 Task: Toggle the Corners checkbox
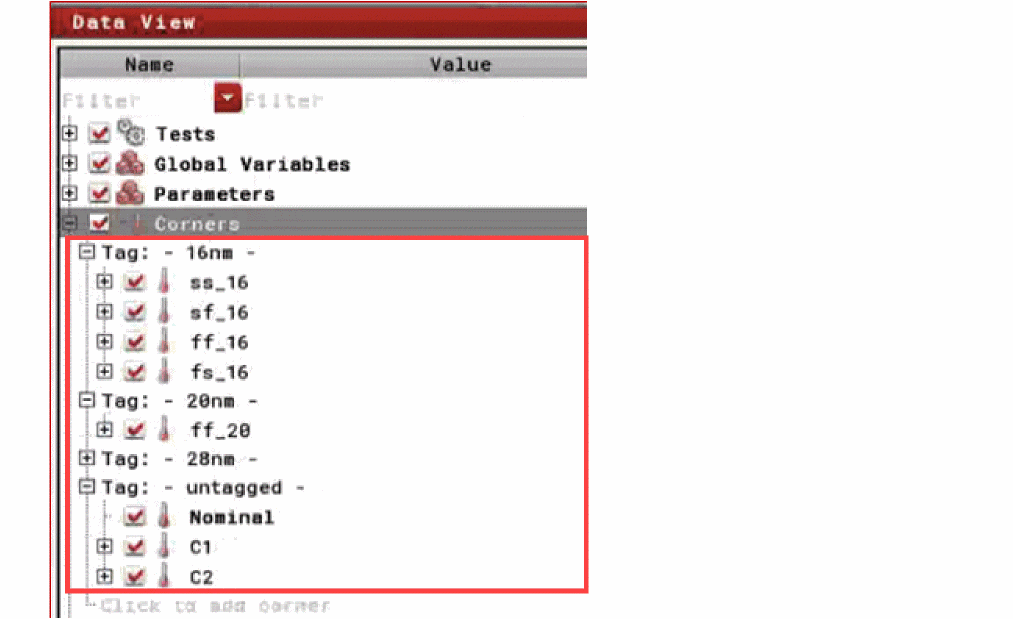coord(99,223)
